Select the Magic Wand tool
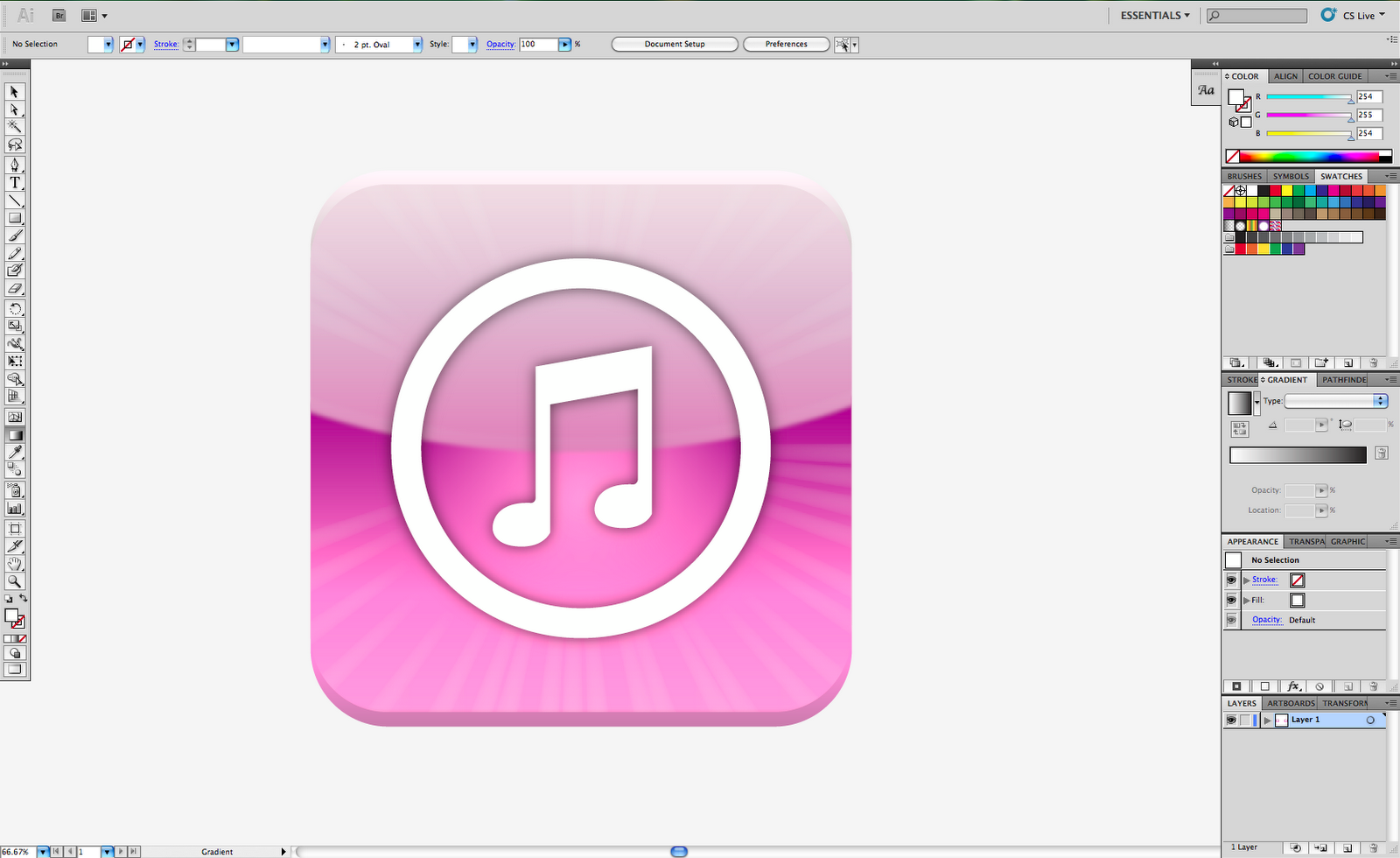Image resolution: width=1400 pixels, height=858 pixels. [x=15, y=127]
